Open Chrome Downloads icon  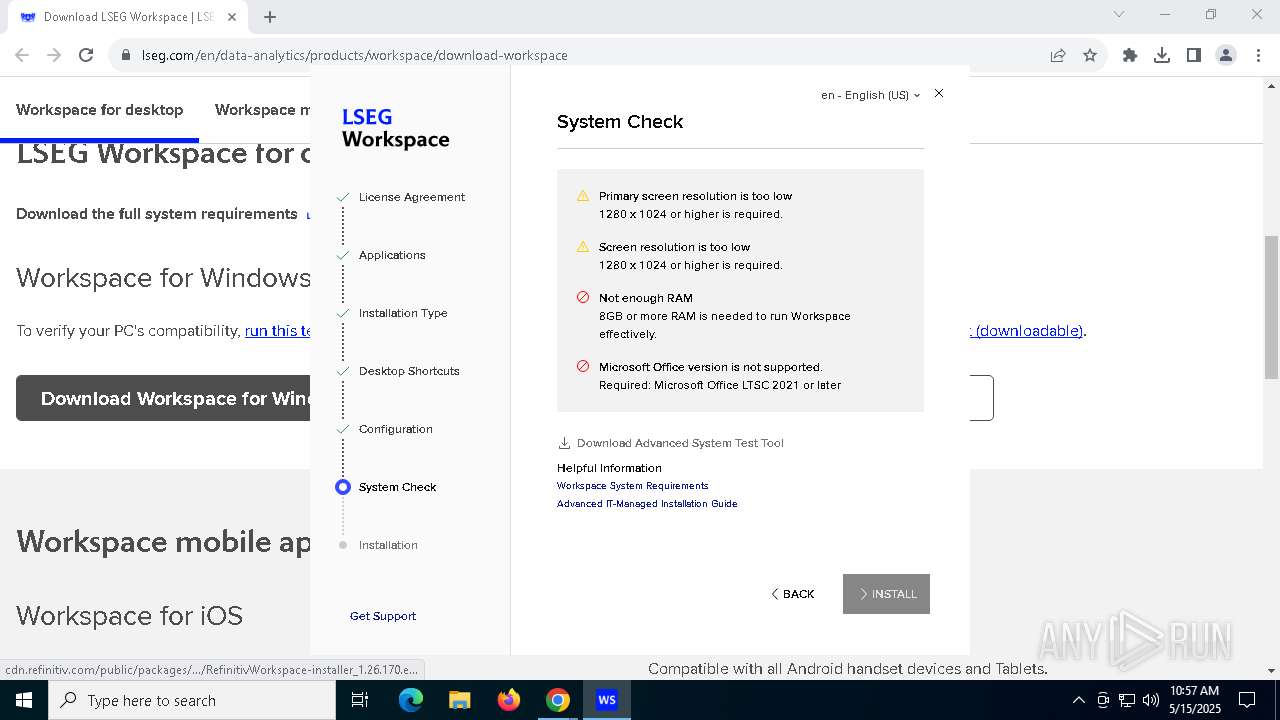[x=1162, y=55]
